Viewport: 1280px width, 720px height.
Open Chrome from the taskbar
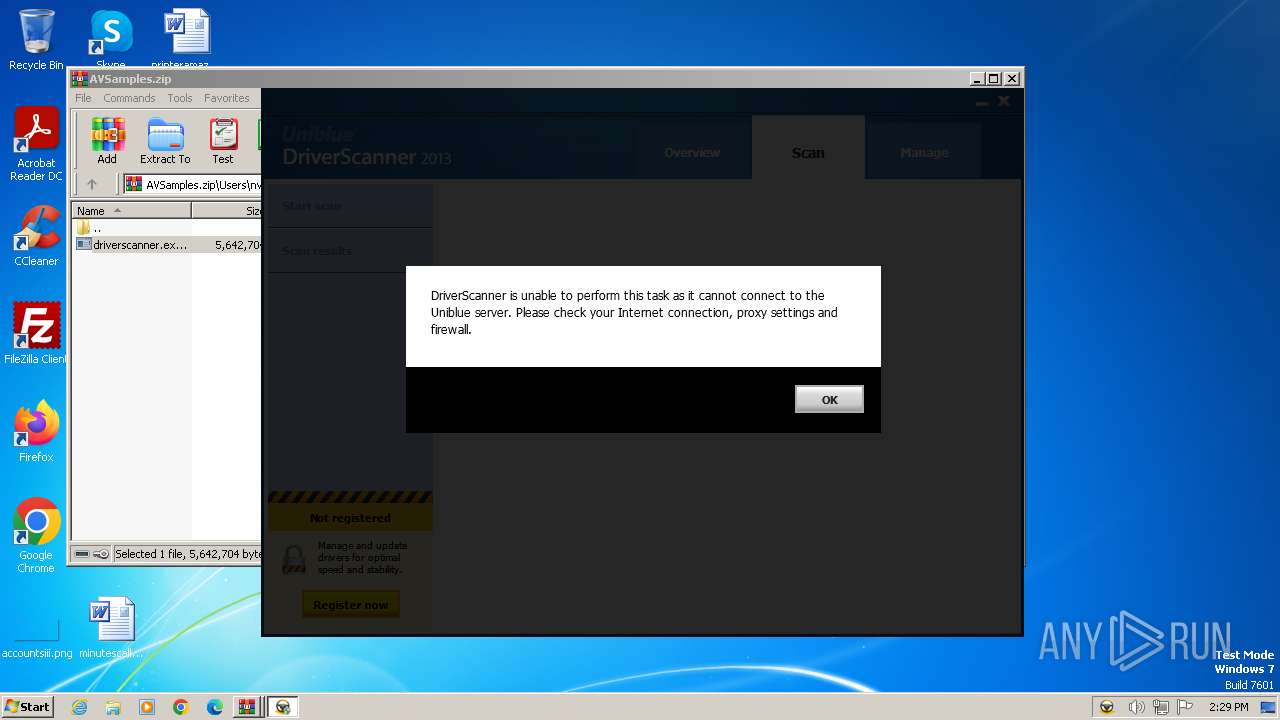point(181,707)
